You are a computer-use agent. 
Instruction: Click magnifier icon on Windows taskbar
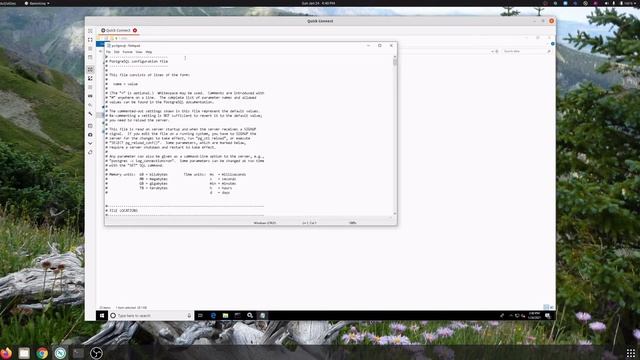(250, 316)
